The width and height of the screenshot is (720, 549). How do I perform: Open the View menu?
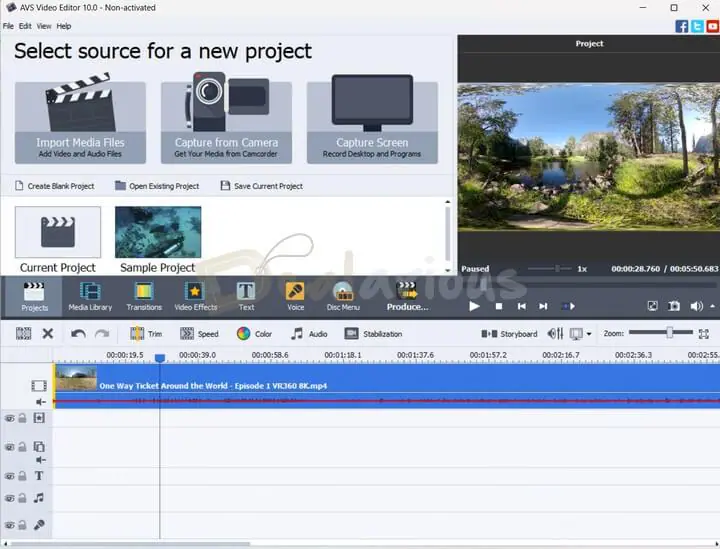coord(44,26)
